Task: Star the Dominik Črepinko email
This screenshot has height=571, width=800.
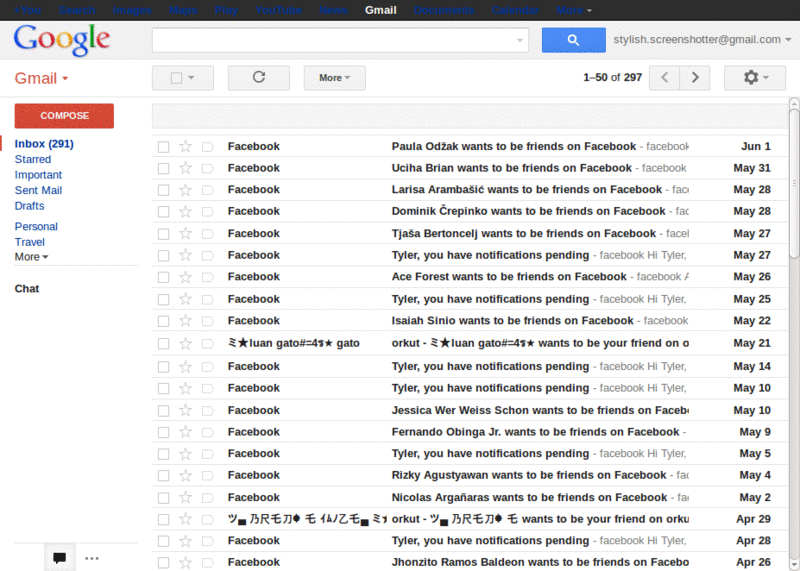Action: (x=186, y=211)
